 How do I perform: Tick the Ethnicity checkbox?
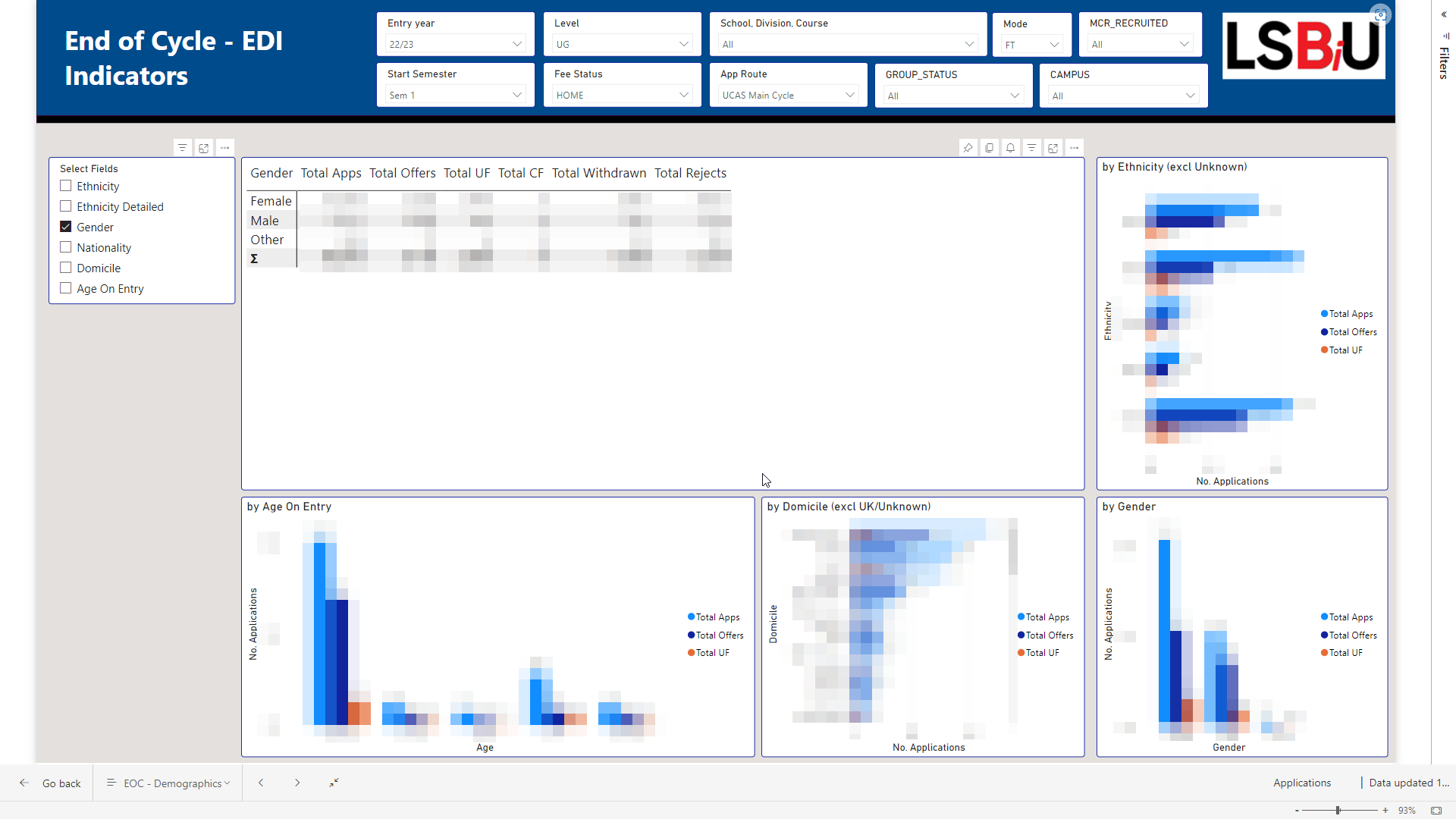[66, 186]
